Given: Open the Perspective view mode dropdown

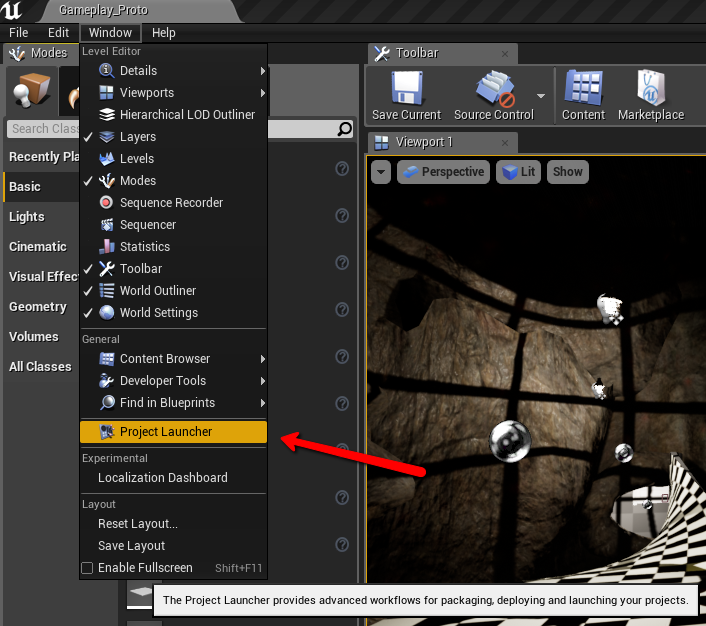Looking at the screenshot, I should click(x=443, y=172).
